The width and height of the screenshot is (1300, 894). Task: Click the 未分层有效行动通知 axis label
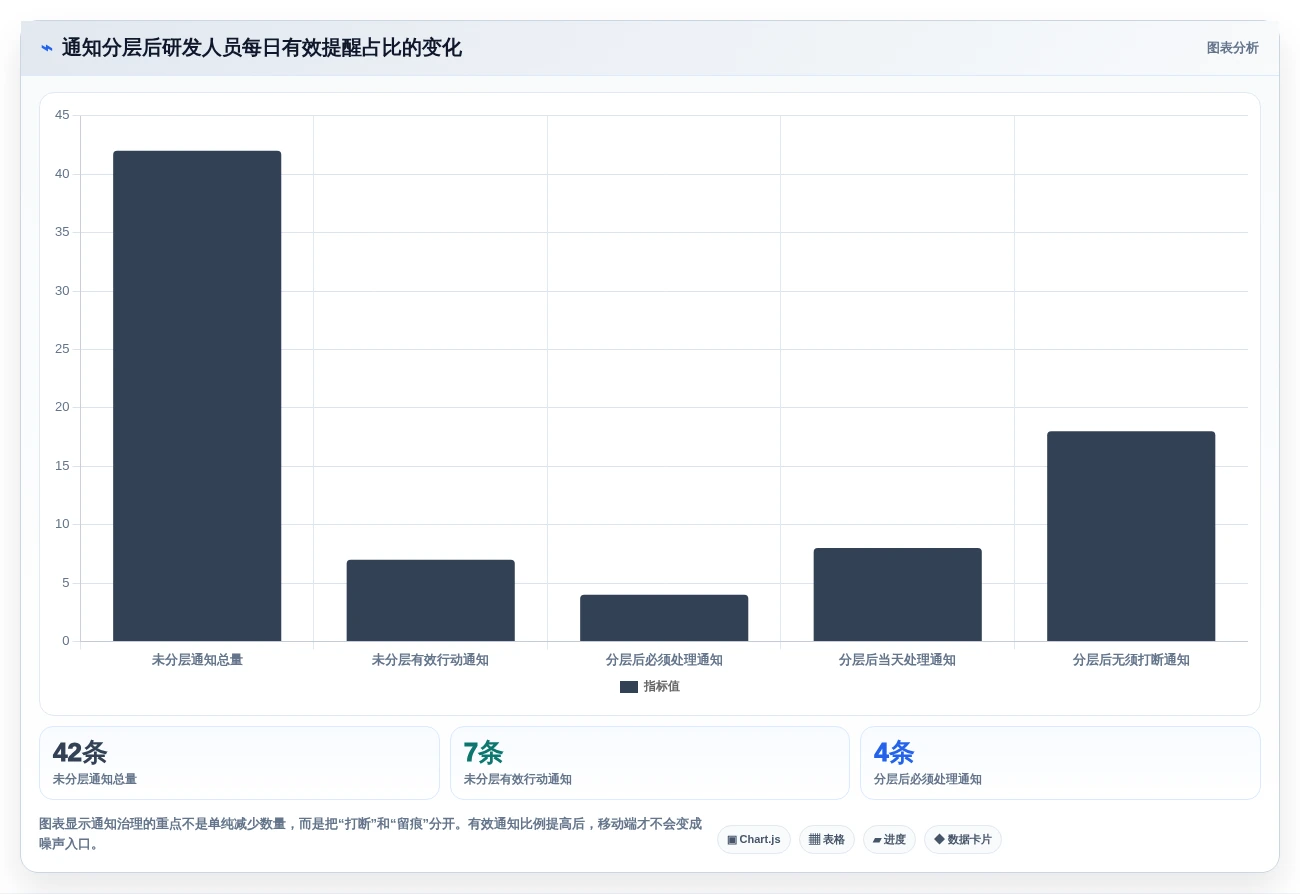pos(430,660)
